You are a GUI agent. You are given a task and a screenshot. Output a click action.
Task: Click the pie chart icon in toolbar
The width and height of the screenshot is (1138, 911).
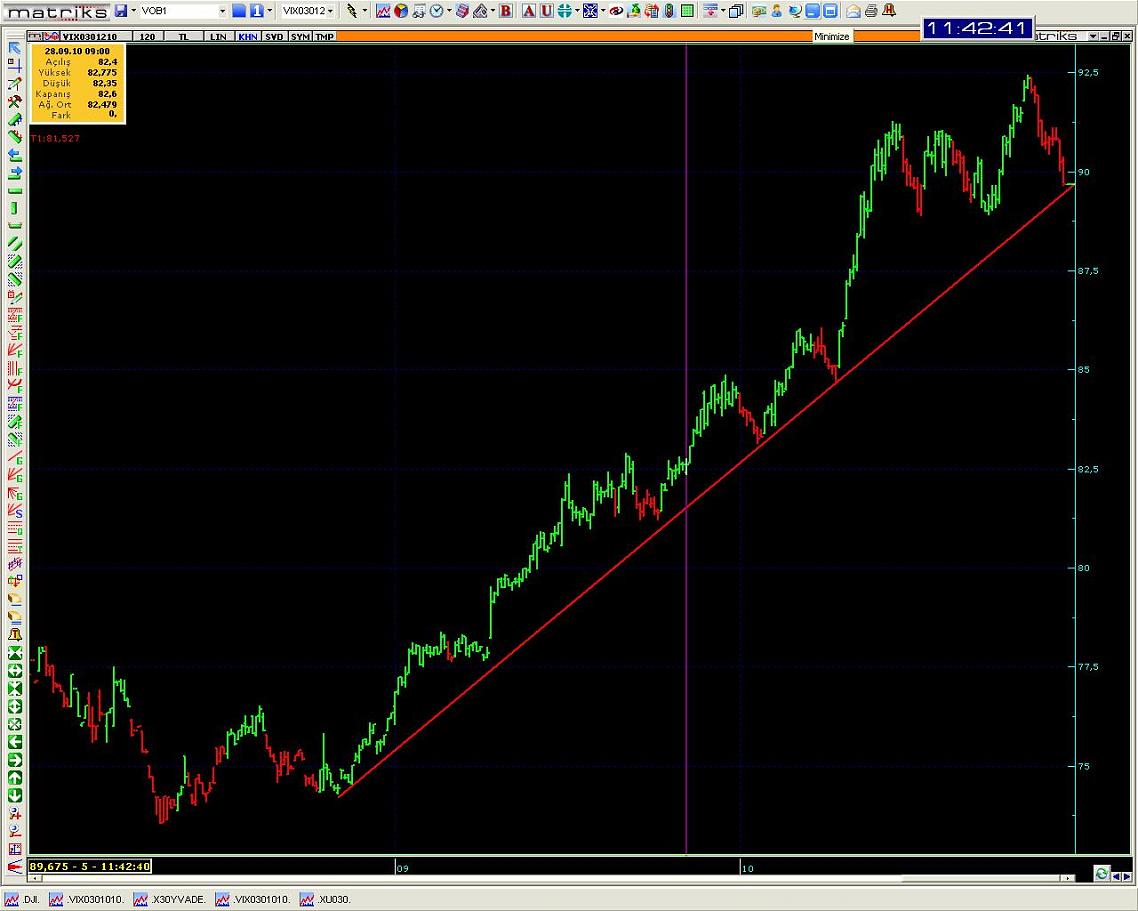point(401,11)
